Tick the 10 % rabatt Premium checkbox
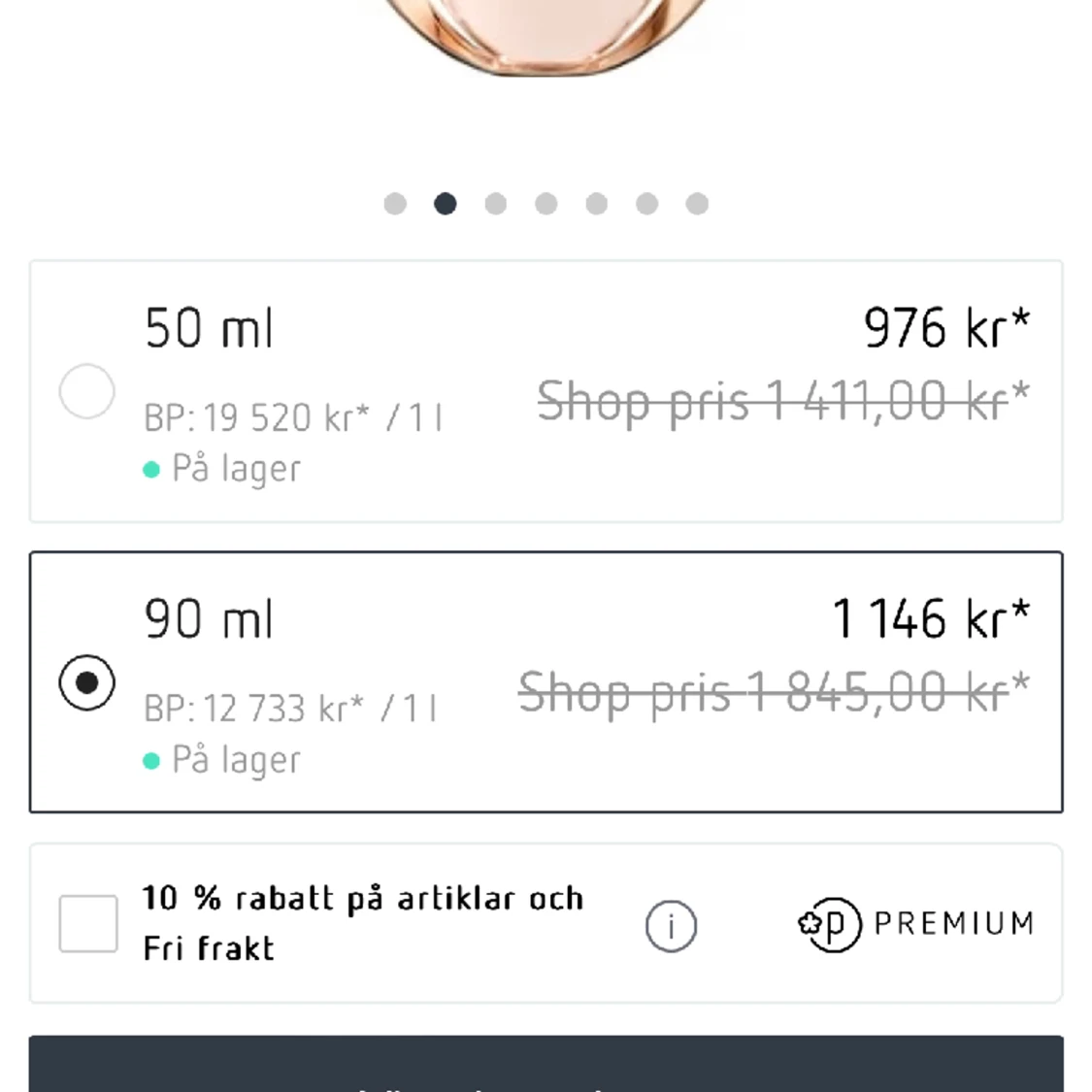The image size is (1092, 1092). point(88,923)
